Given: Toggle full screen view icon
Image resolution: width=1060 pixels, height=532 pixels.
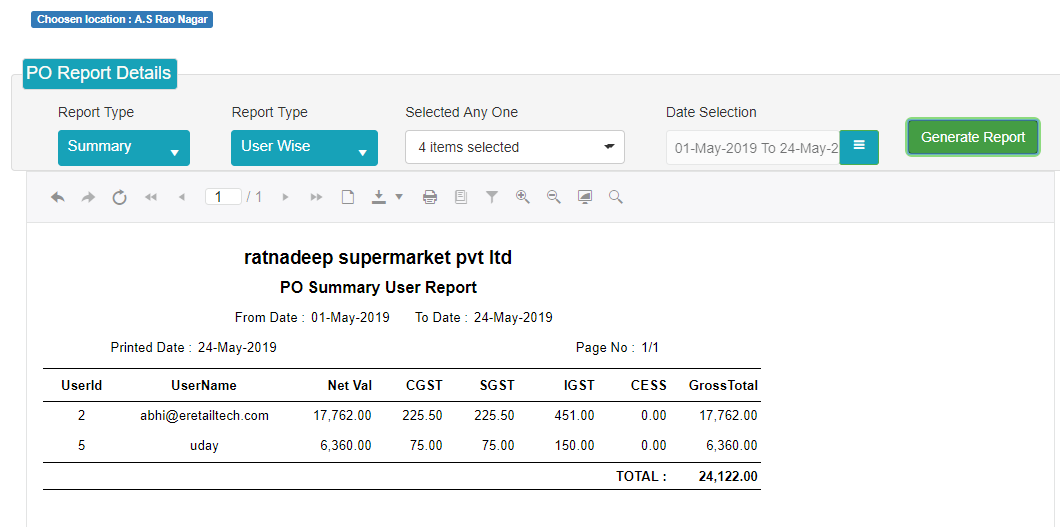Looking at the screenshot, I should (x=585, y=197).
